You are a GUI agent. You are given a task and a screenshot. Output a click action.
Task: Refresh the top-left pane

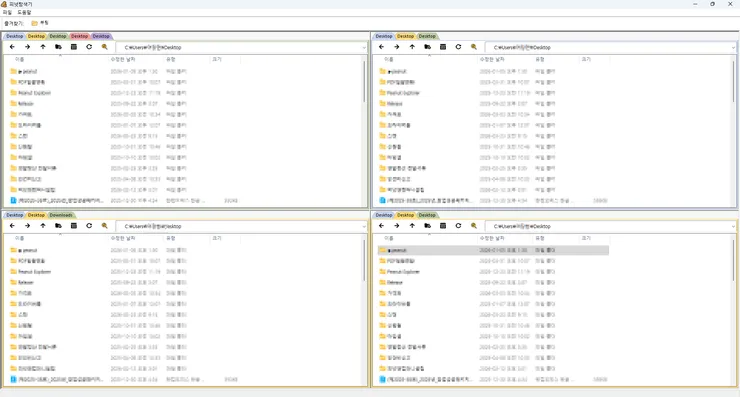pyautogui.click(x=89, y=47)
